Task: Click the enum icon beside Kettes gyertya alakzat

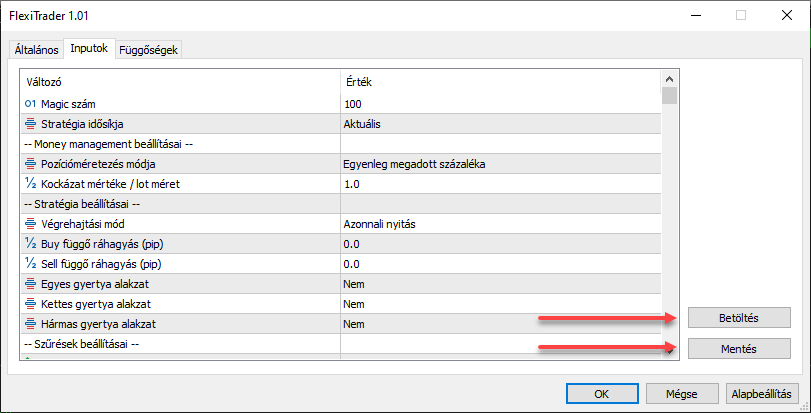Action: [30, 304]
